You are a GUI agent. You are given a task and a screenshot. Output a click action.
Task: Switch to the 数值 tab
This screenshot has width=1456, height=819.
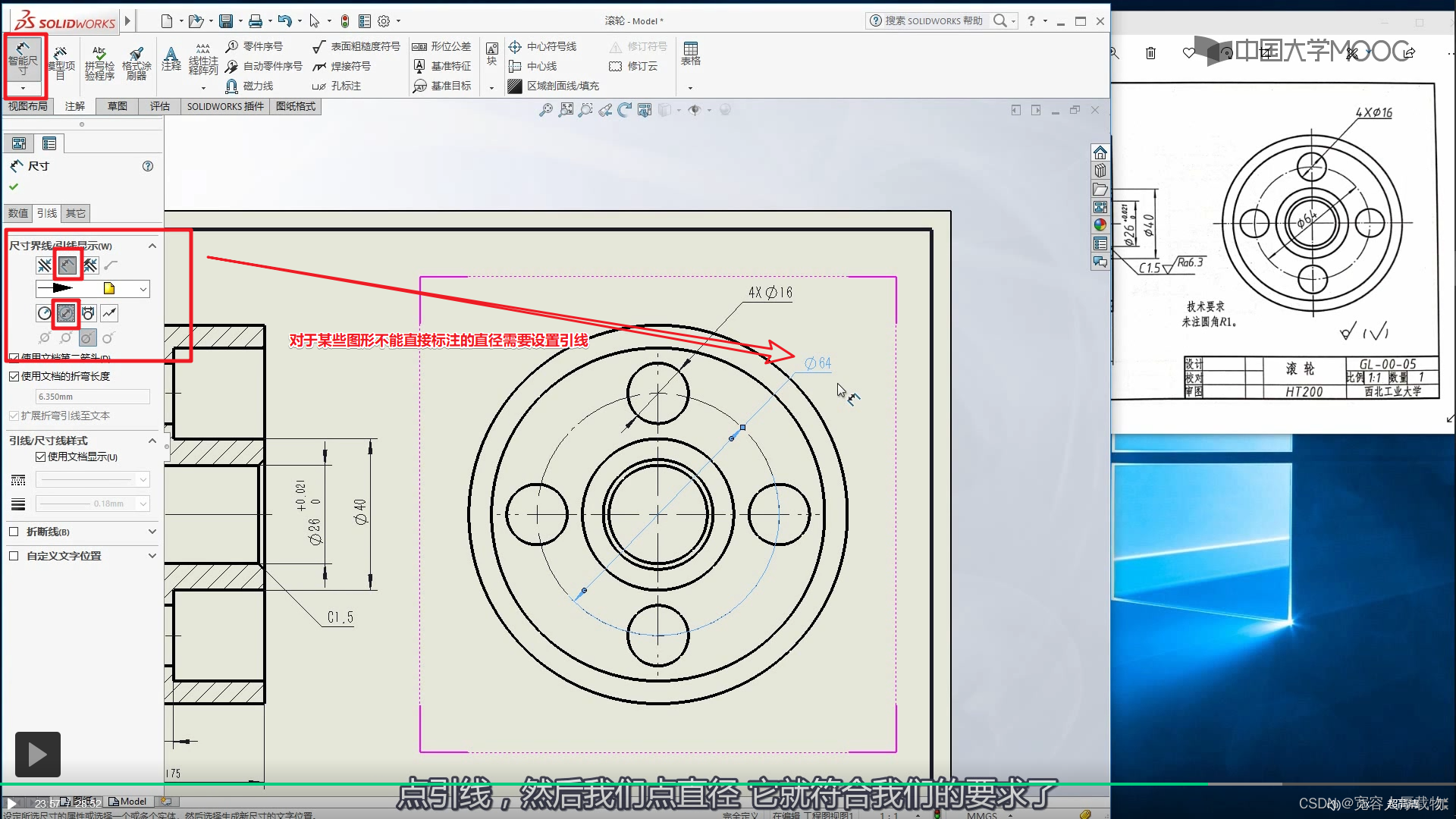pyautogui.click(x=18, y=214)
